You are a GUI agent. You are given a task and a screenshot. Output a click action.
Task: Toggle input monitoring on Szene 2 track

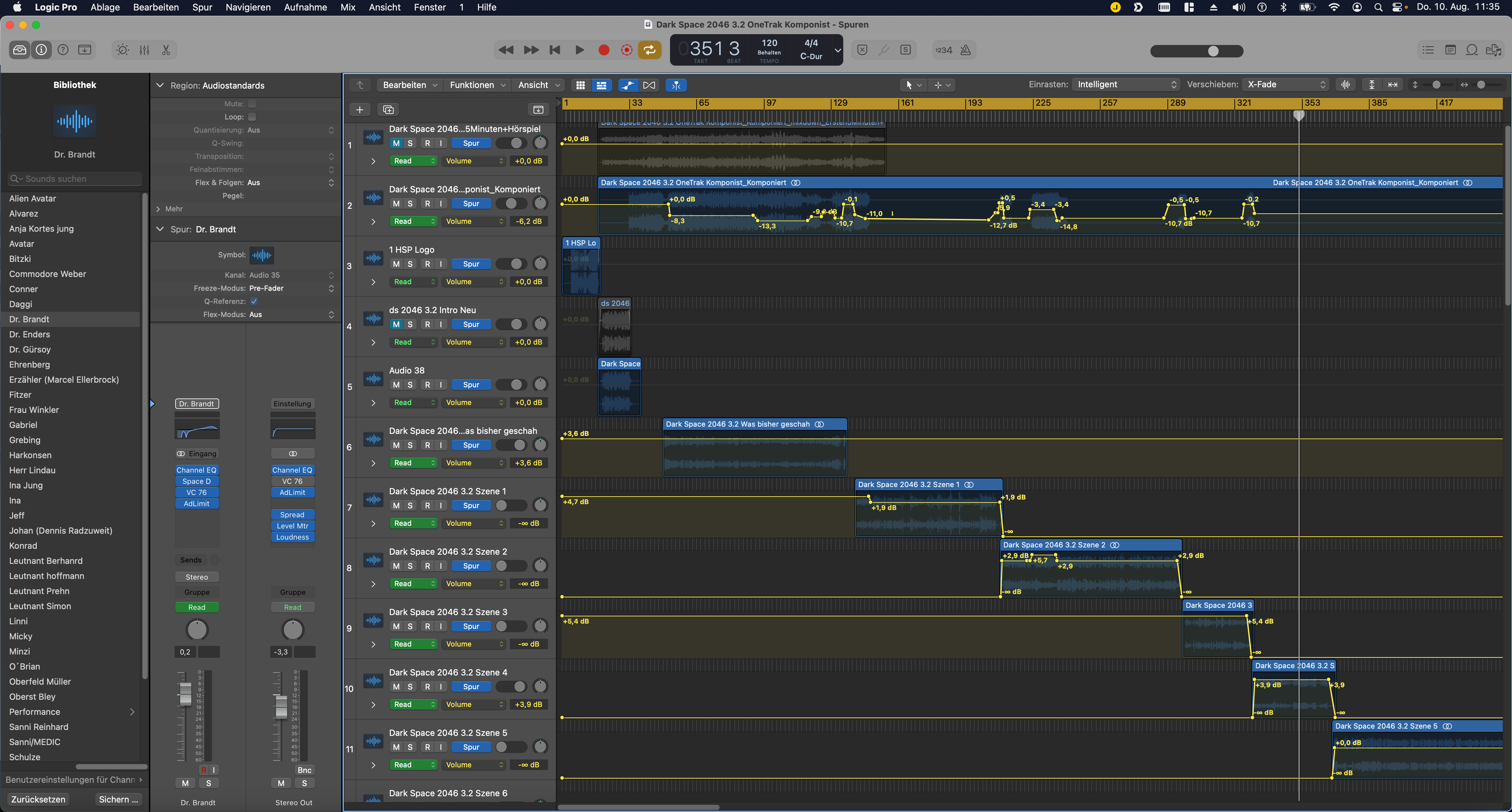(441, 566)
